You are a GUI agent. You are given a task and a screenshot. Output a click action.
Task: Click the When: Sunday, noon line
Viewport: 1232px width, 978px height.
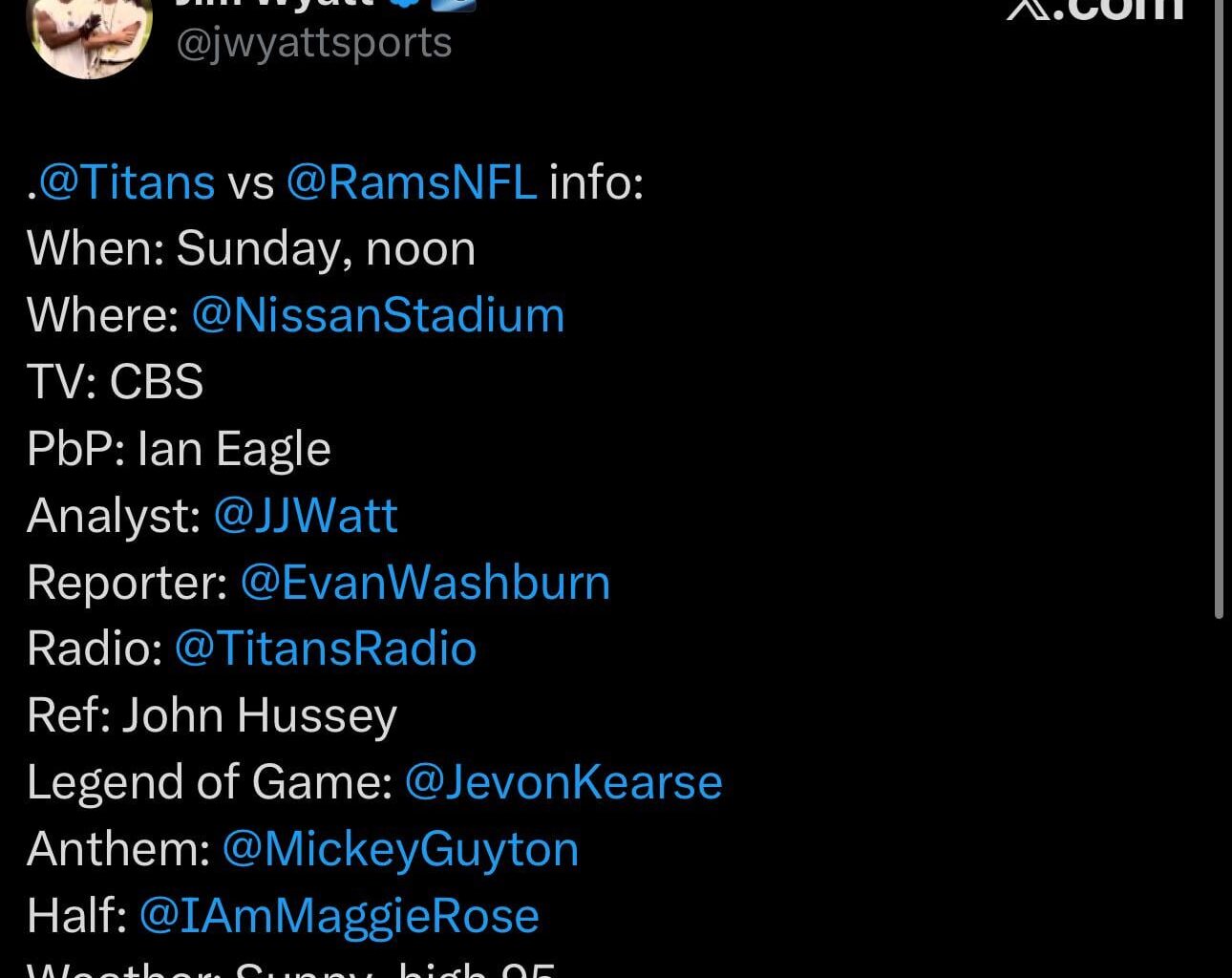tap(251, 248)
